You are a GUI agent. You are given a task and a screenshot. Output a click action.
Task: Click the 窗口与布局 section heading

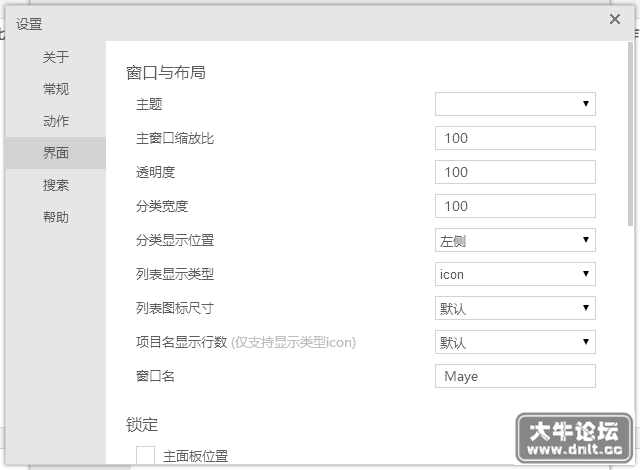pos(166,73)
